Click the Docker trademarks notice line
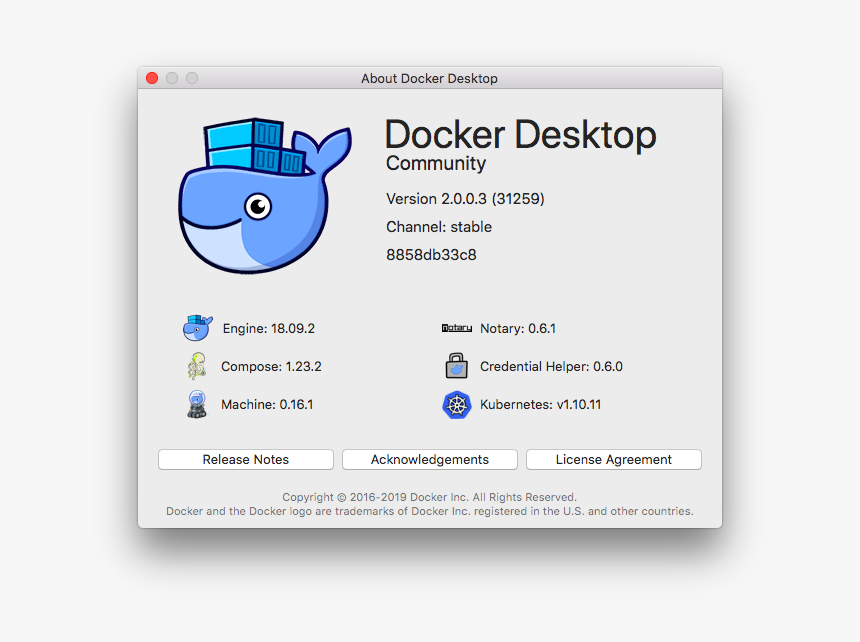 tap(429, 511)
